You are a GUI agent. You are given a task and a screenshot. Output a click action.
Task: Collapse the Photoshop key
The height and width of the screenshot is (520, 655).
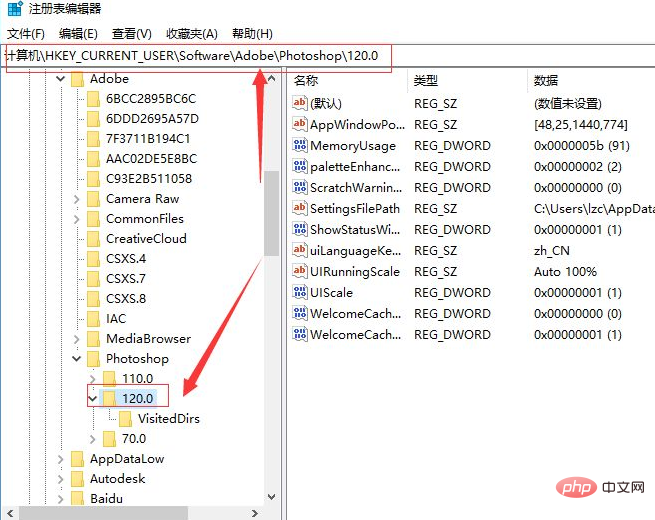pyautogui.click(x=76, y=359)
